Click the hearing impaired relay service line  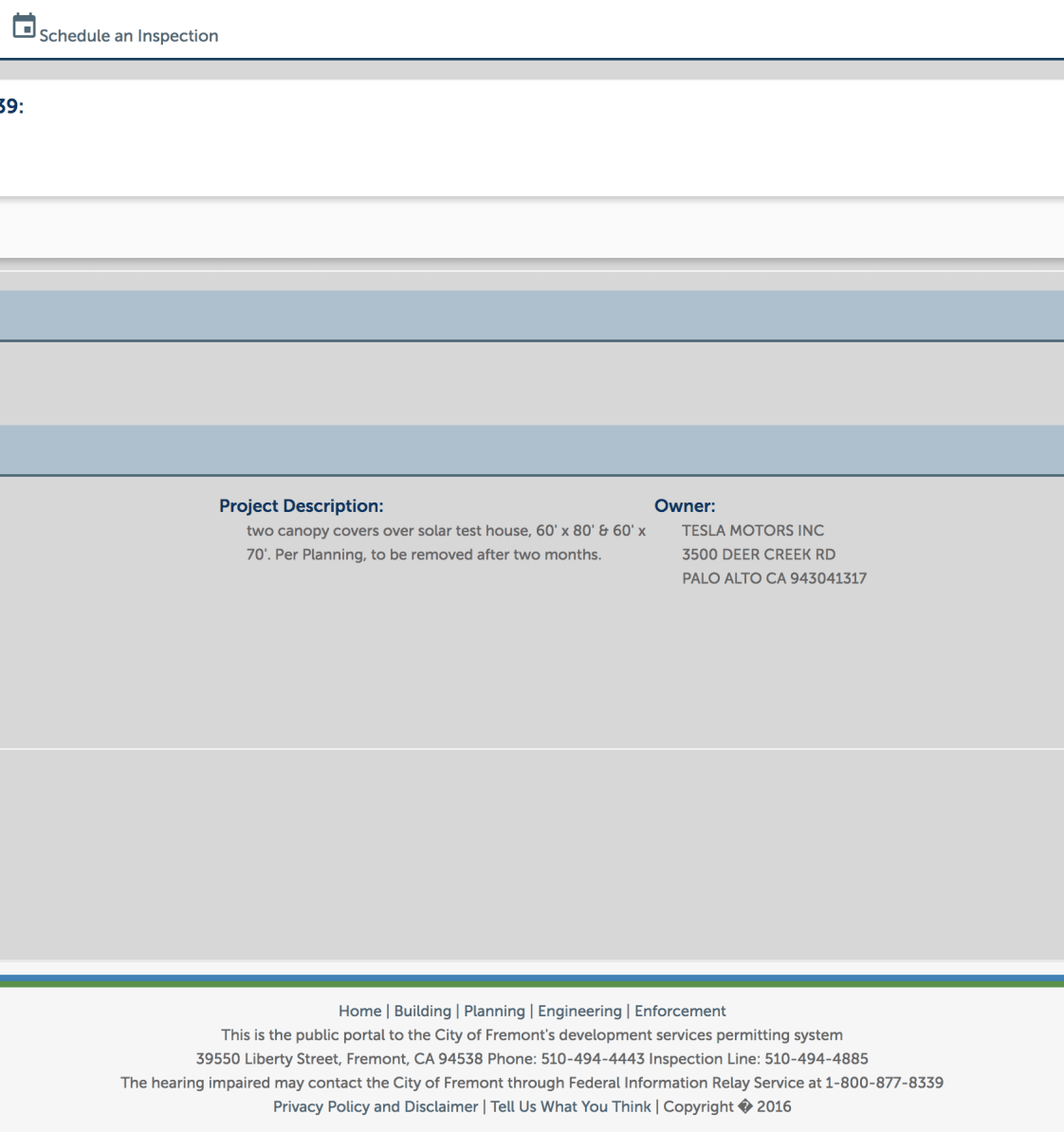[532, 1083]
